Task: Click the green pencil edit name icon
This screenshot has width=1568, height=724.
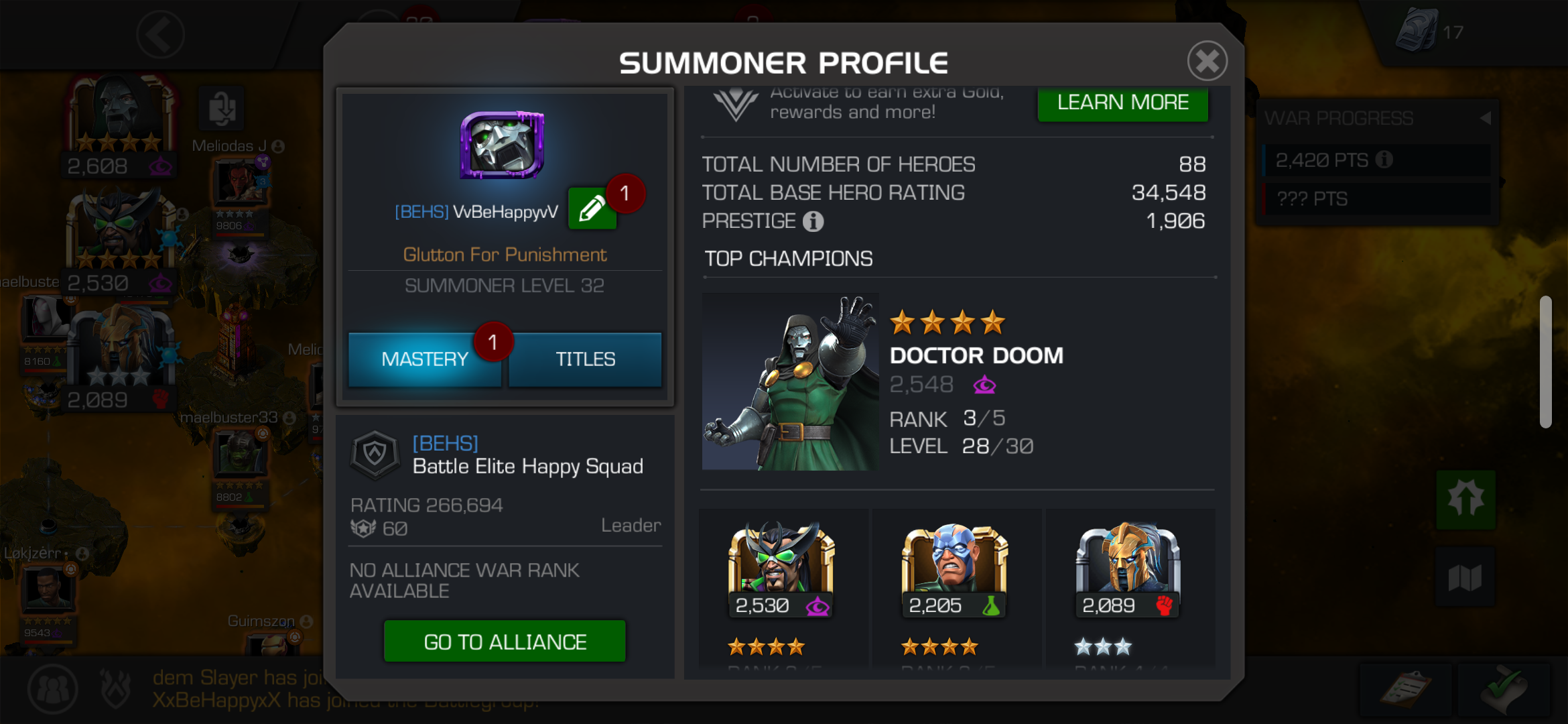Action: [592, 208]
